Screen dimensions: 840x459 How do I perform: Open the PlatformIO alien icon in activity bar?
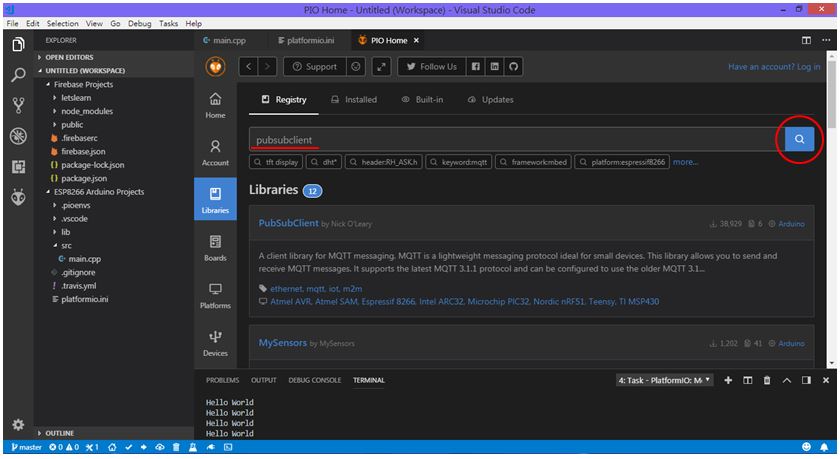[x=18, y=198]
